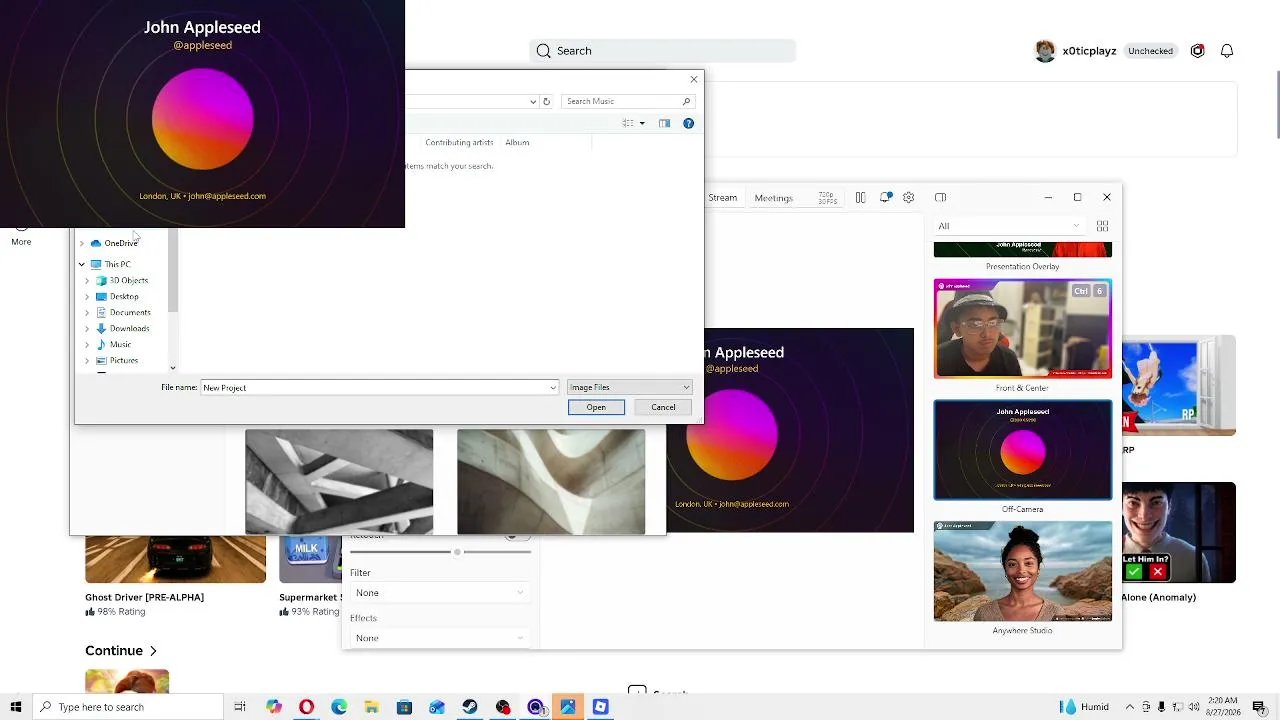Switch to the Meetings tab in Camo
Viewport: 1280px width, 720px height.
click(774, 198)
